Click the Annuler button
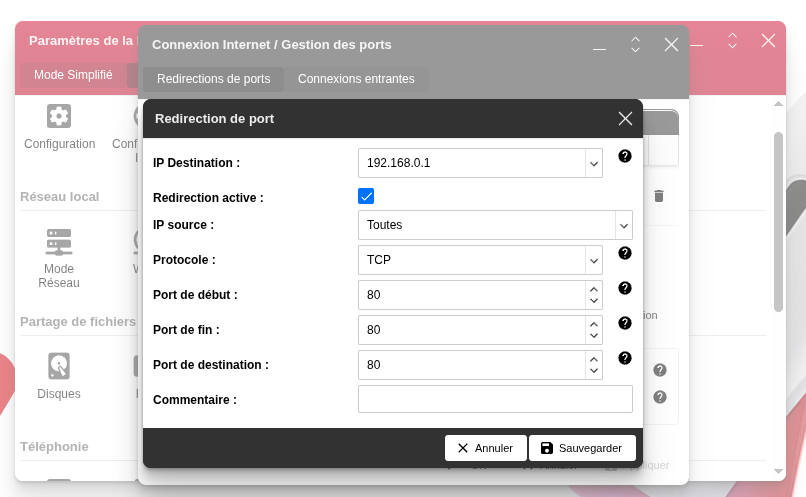806x497 pixels. (486, 448)
